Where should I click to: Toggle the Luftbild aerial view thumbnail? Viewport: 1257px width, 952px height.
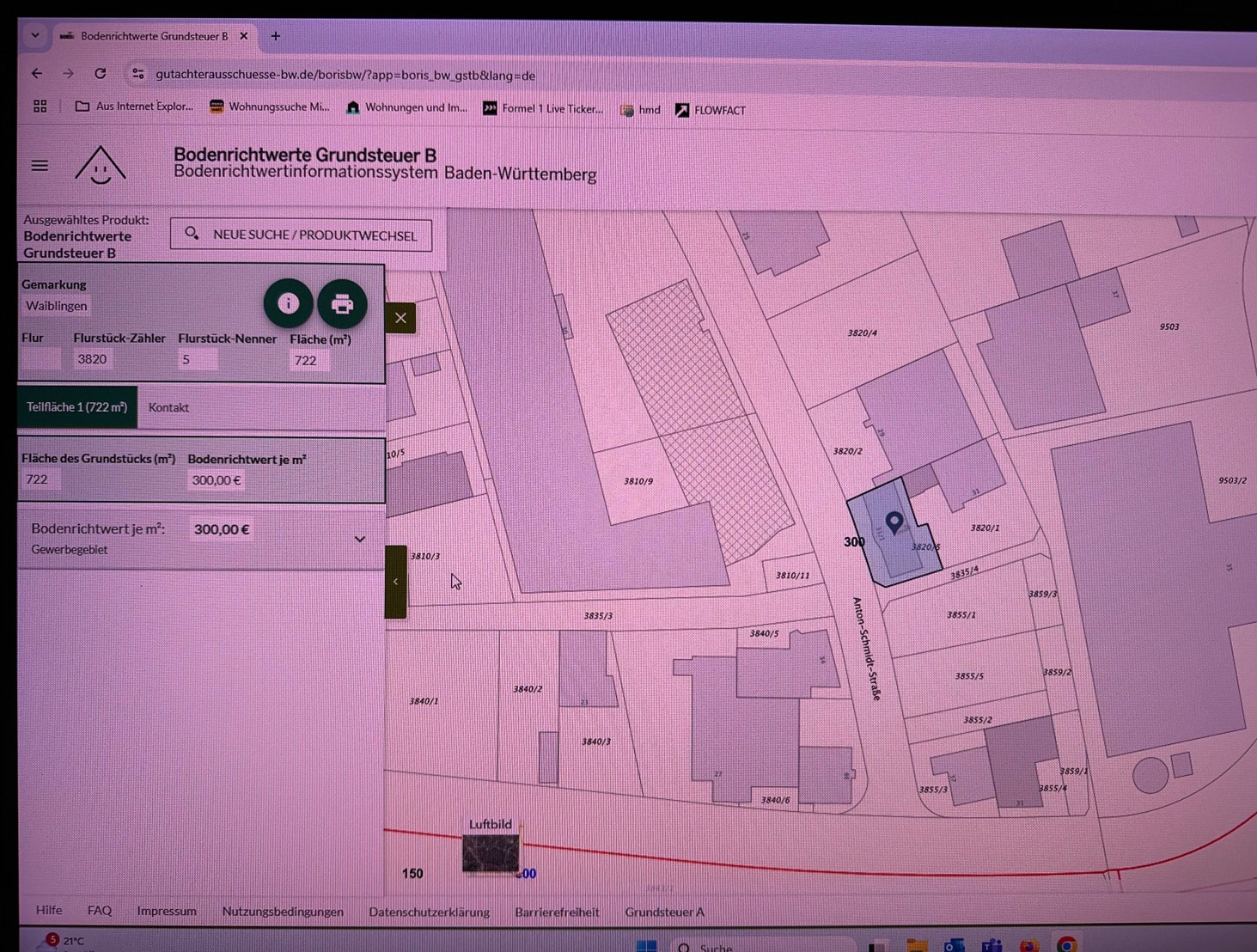[491, 853]
